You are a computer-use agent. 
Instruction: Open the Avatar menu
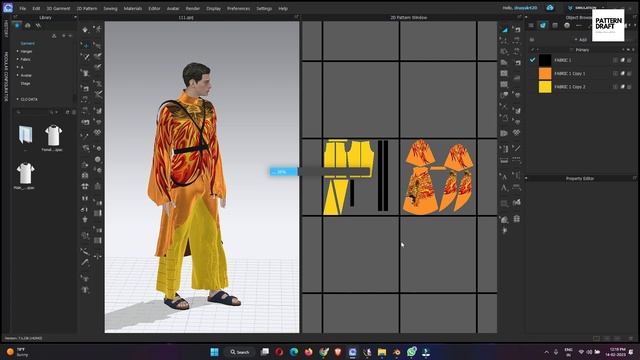173,8
